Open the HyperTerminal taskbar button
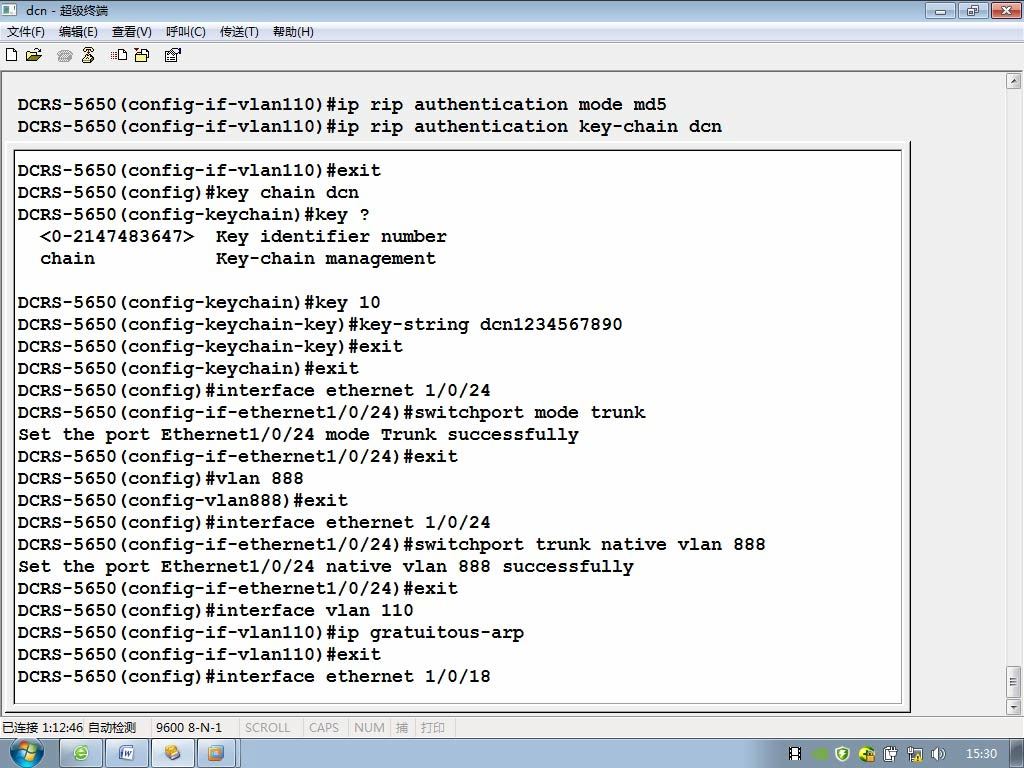 (x=172, y=753)
